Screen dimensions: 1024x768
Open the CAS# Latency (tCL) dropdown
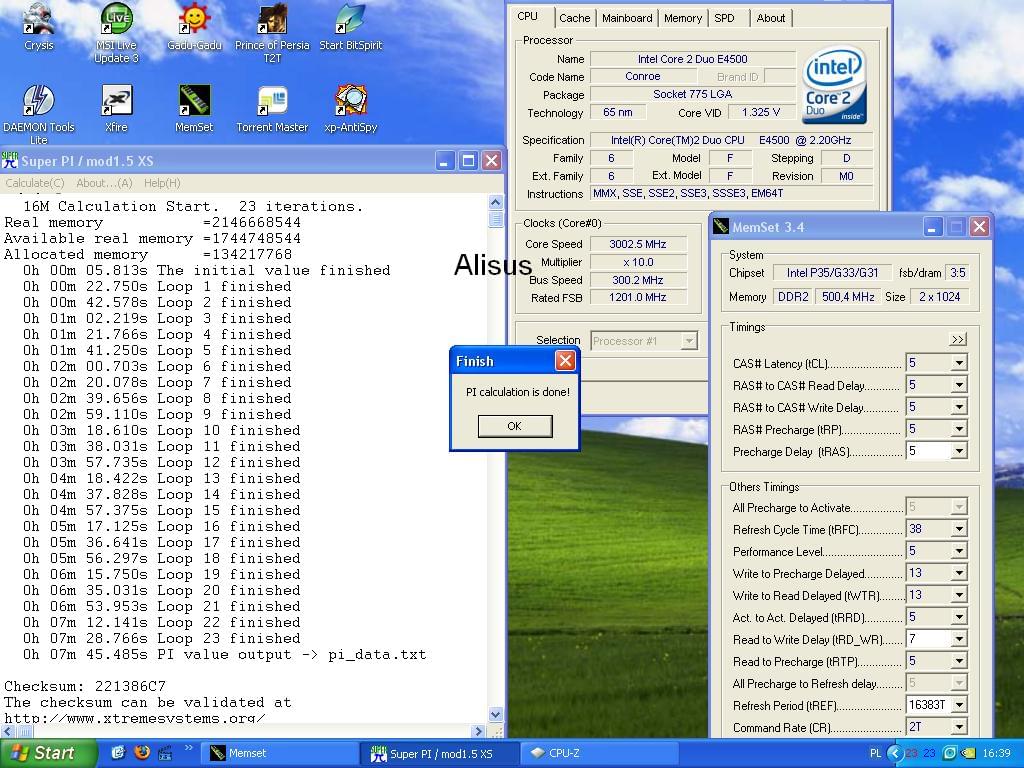(x=959, y=363)
